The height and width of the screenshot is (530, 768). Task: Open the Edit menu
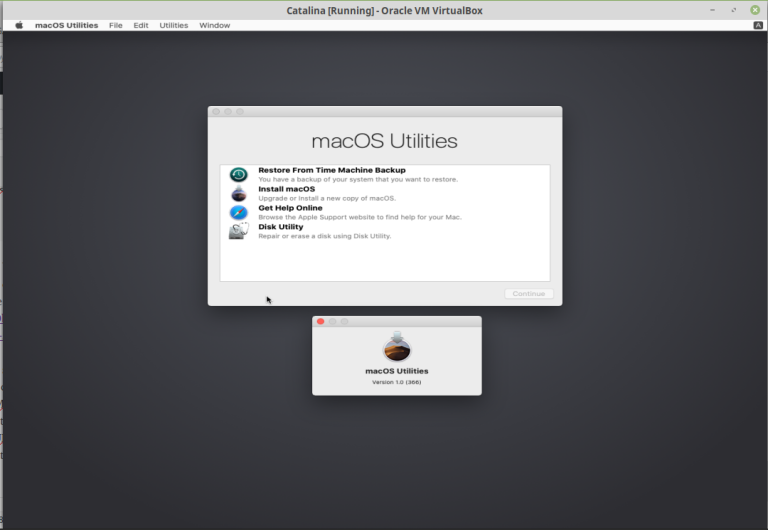[141, 25]
